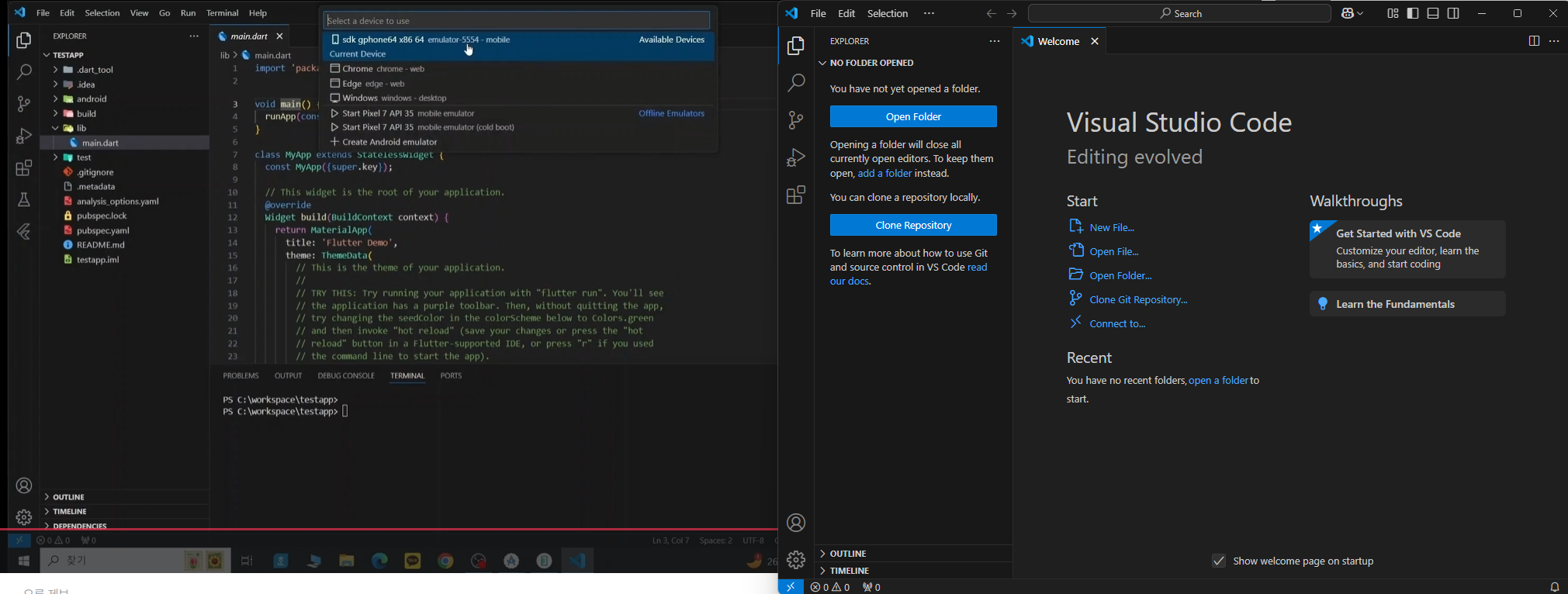The height and width of the screenshot is (594, 1568).
Task: Open notifications bell in the Welcome window status bar
Action: tap(1554, 587)
